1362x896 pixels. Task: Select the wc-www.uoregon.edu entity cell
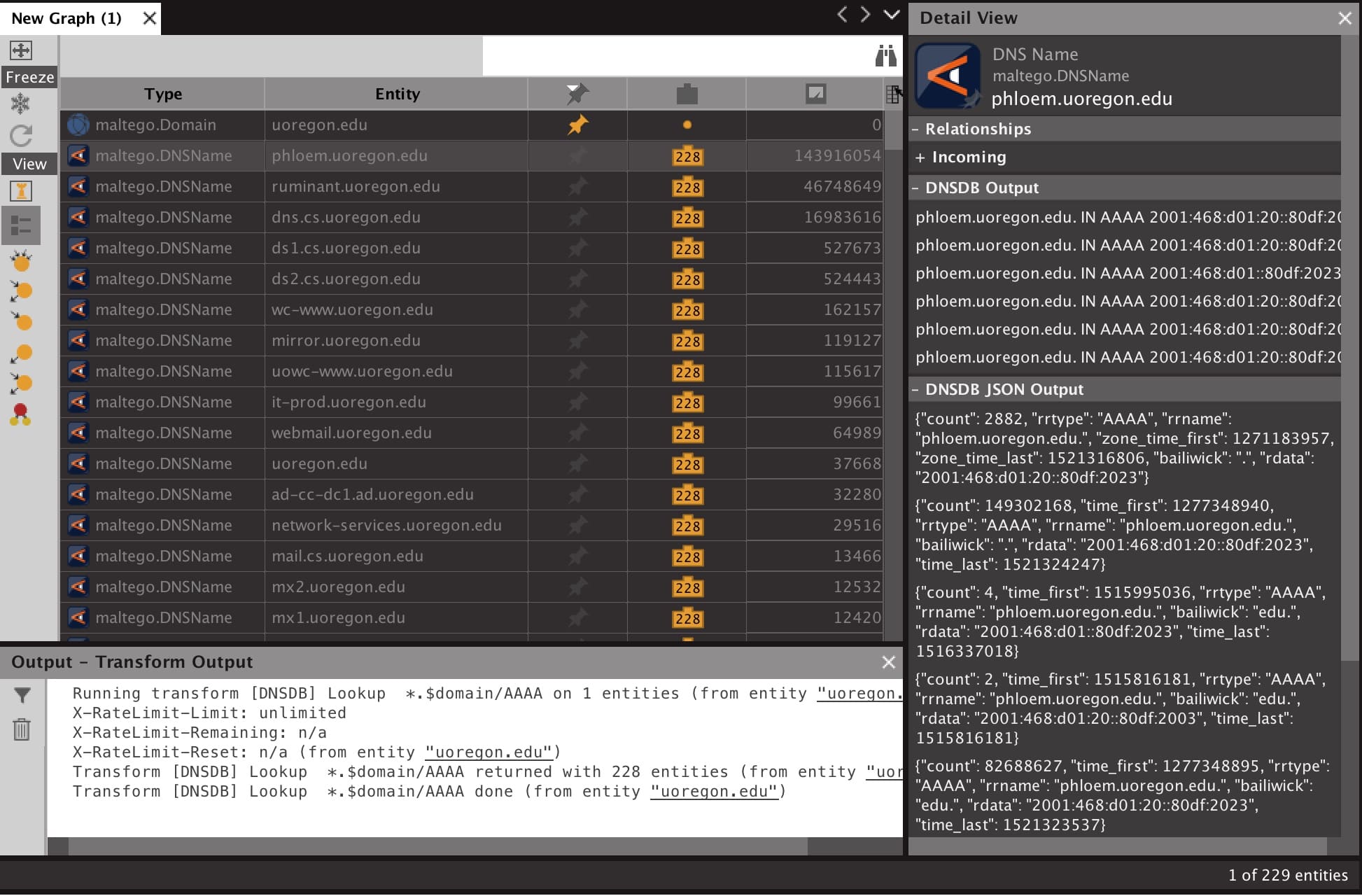point(396,310)
